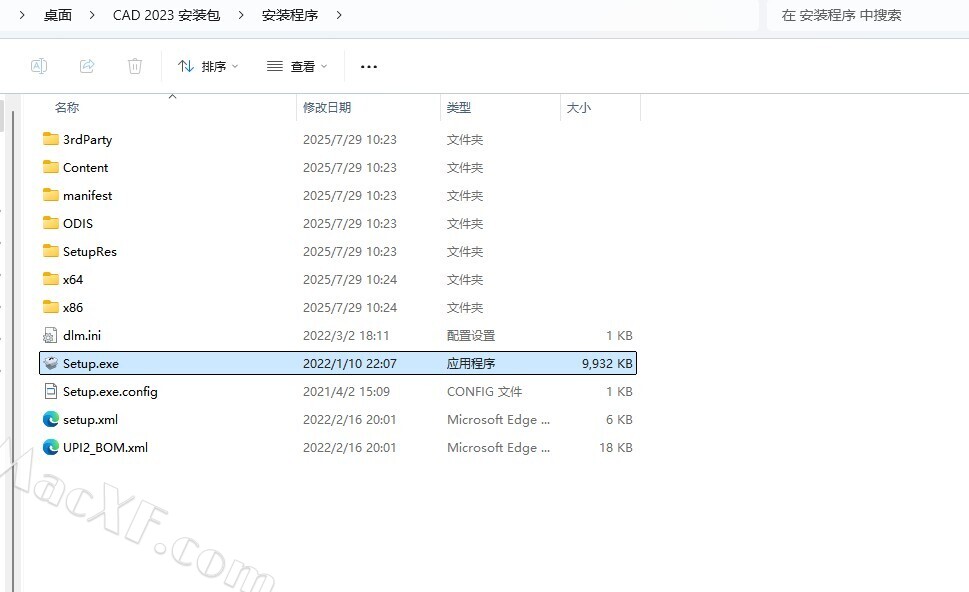Click the 1 KB size of dlm.ini
The width and height of the screenshot is (969, 592).
619,336
